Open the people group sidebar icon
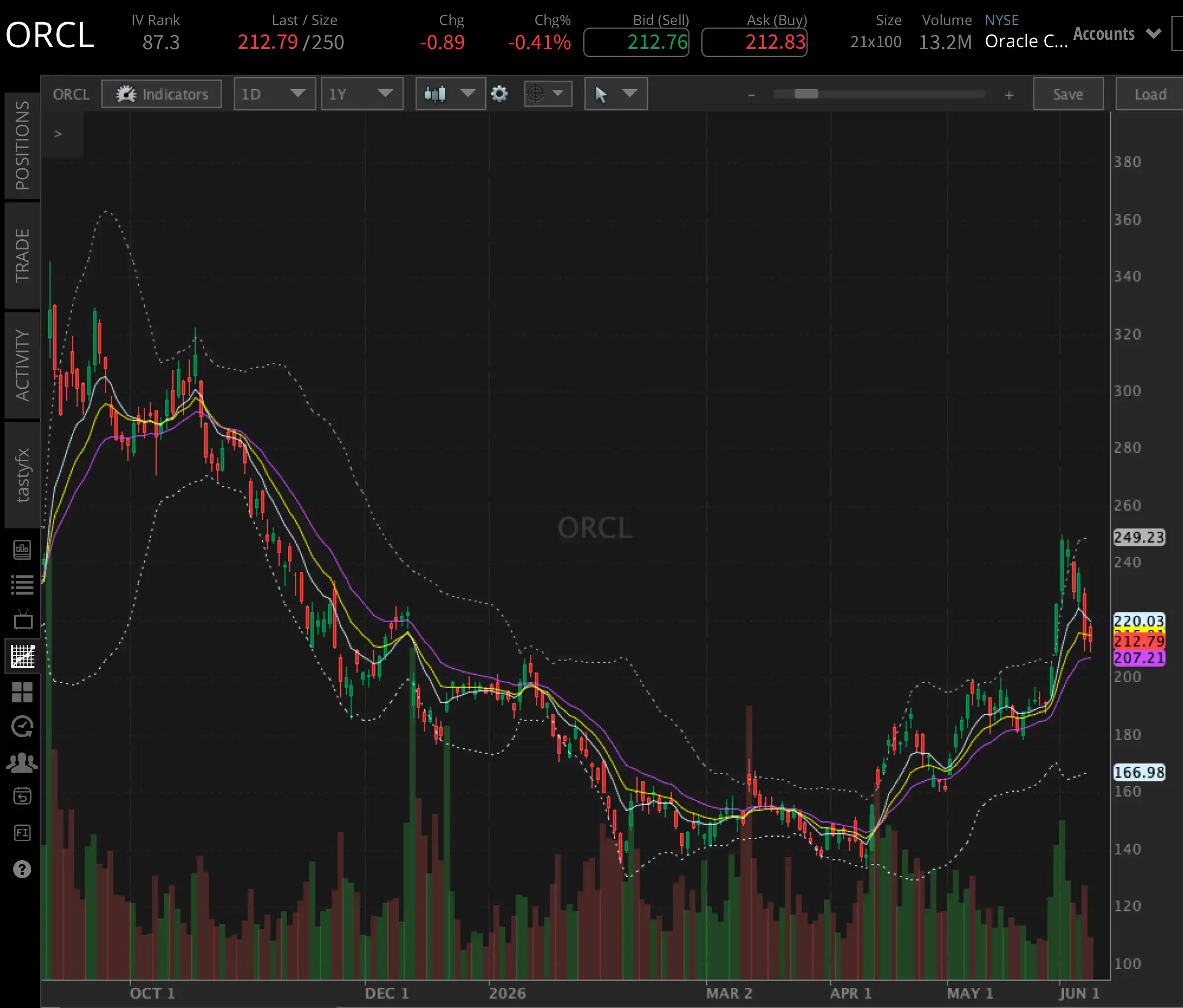The width and height of the screenshot is (1183, 1008). pos(22,762)
